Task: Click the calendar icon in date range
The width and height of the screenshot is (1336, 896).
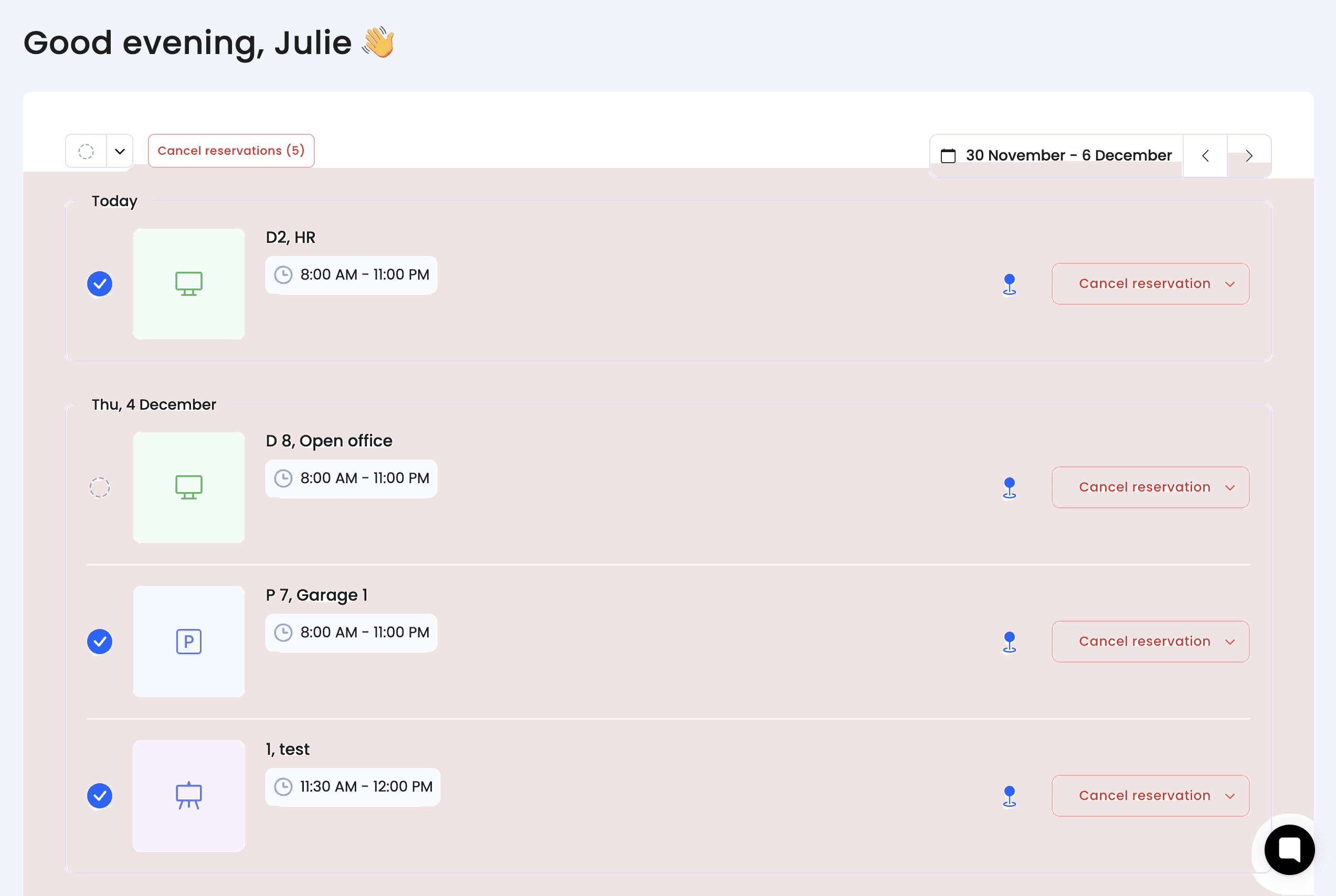Action: pyautogui.click(x=948, y=155)
